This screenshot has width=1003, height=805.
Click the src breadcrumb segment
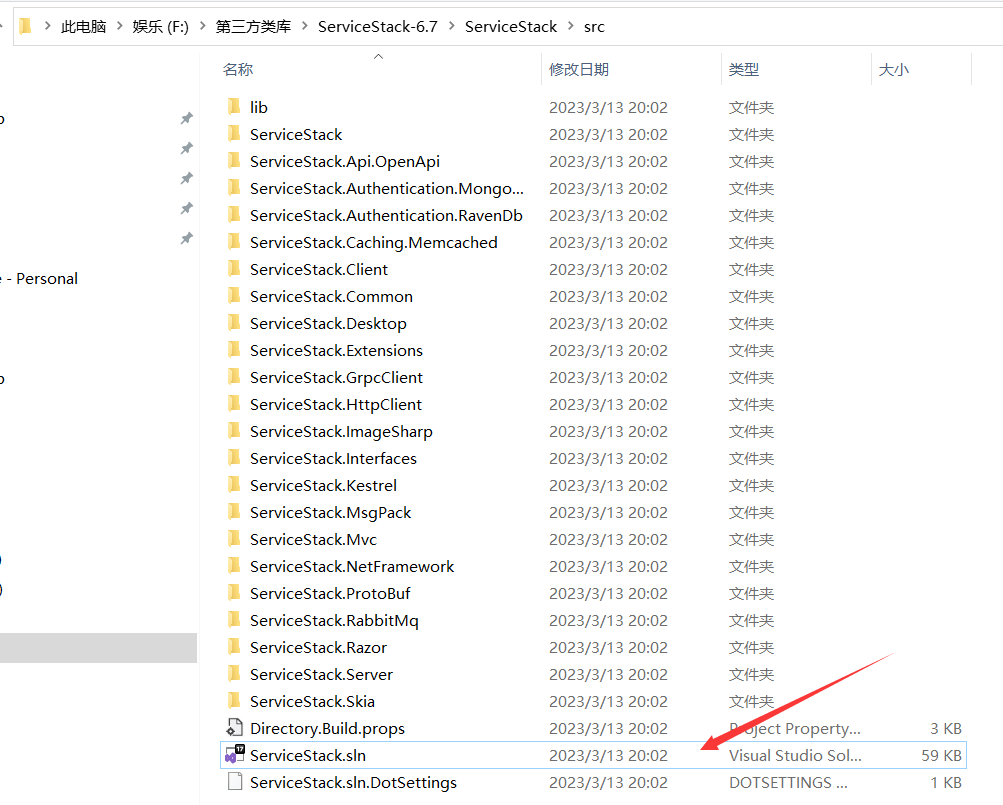594,27
